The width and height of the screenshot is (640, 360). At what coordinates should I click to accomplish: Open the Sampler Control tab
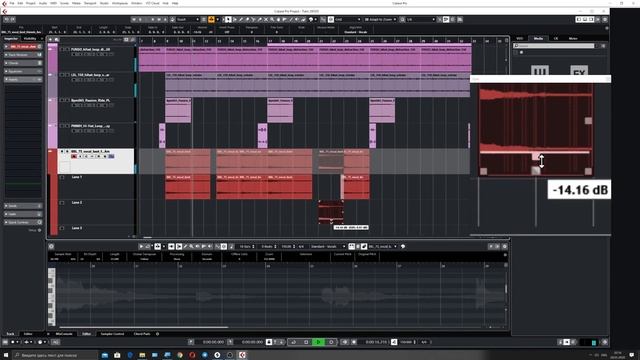click(112, 334)
